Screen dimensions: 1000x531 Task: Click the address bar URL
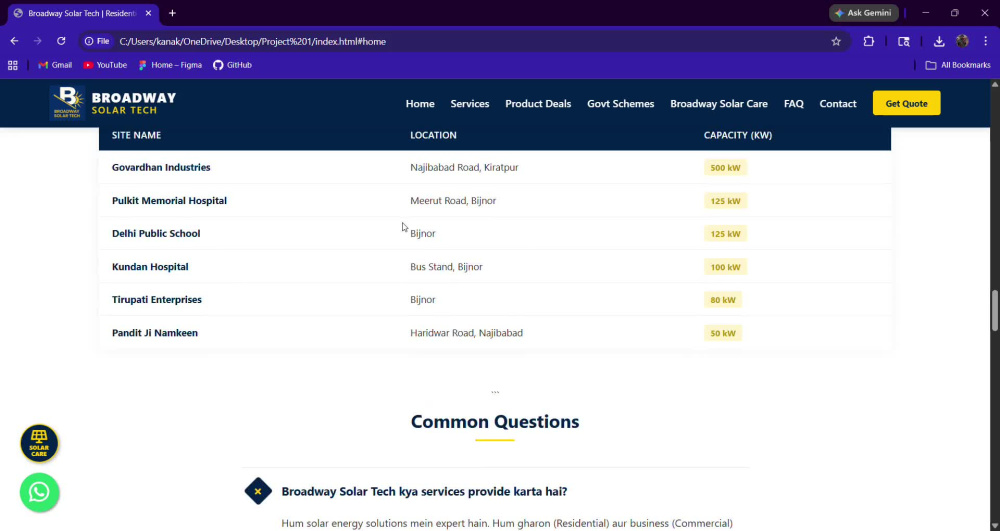253,41
